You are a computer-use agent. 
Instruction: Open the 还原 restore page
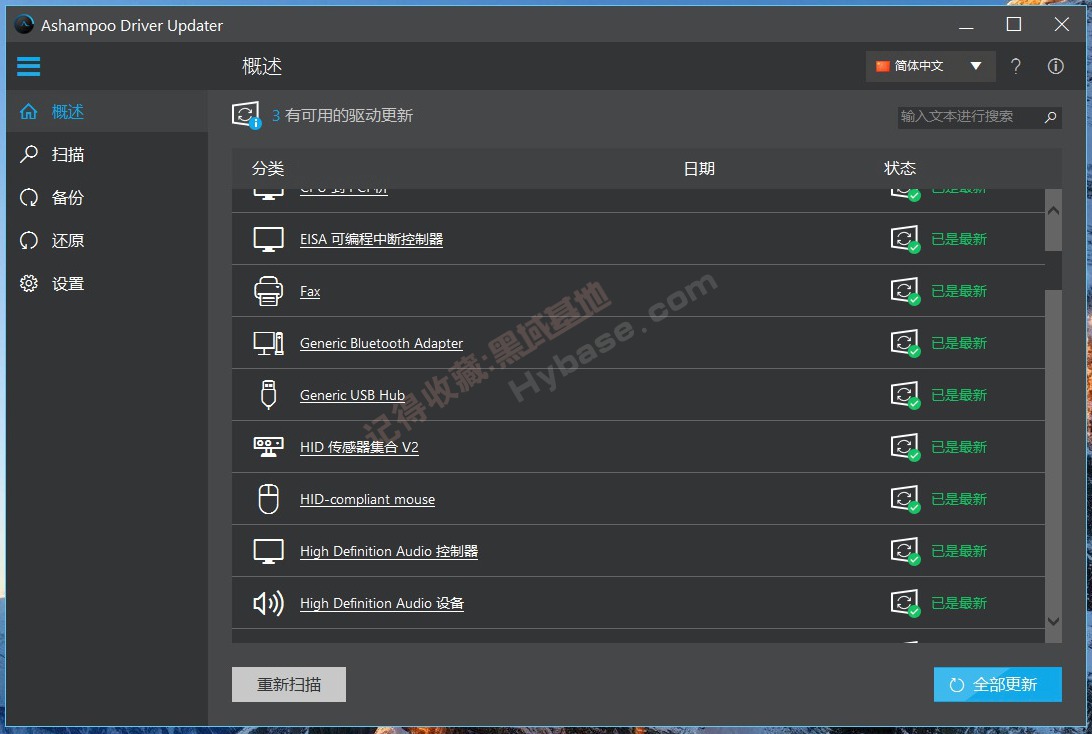click(107, 241)
